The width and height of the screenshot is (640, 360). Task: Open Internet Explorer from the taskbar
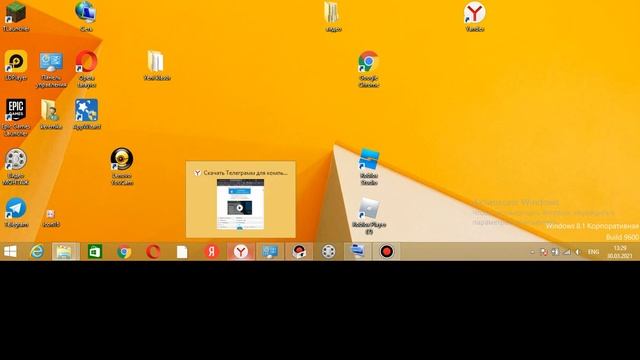click(x=37, y=251)
